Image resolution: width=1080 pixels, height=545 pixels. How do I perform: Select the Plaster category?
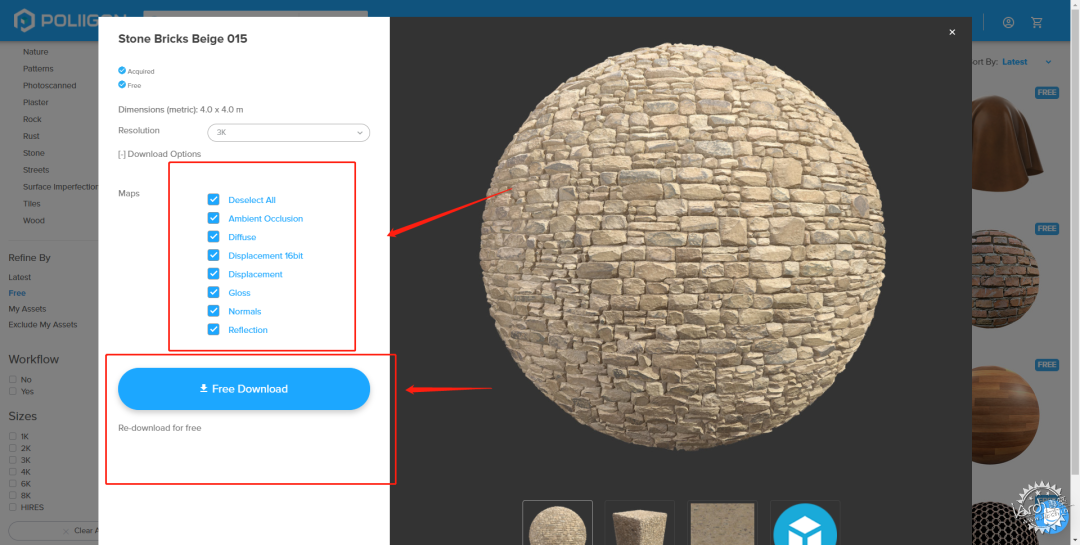pos(36,103)
